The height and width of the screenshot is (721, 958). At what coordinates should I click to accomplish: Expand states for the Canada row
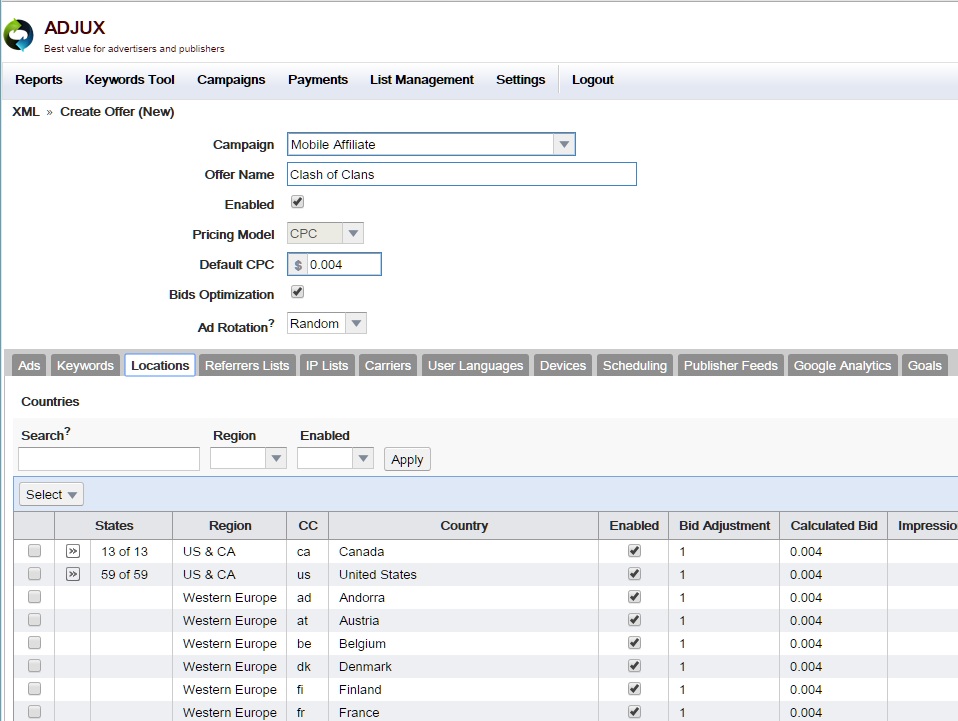(x=73, y=551)
